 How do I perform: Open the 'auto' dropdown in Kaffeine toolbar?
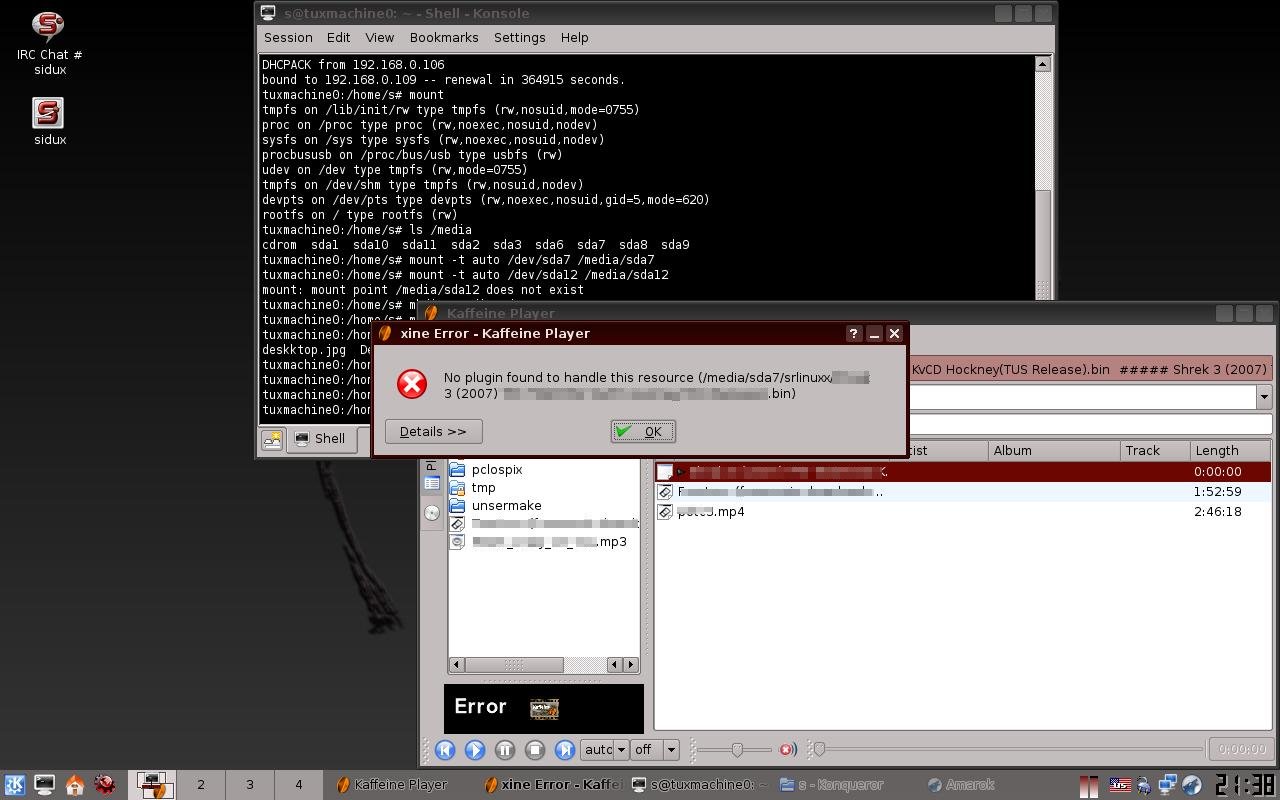pyautogui.click(x=604, y=749)
